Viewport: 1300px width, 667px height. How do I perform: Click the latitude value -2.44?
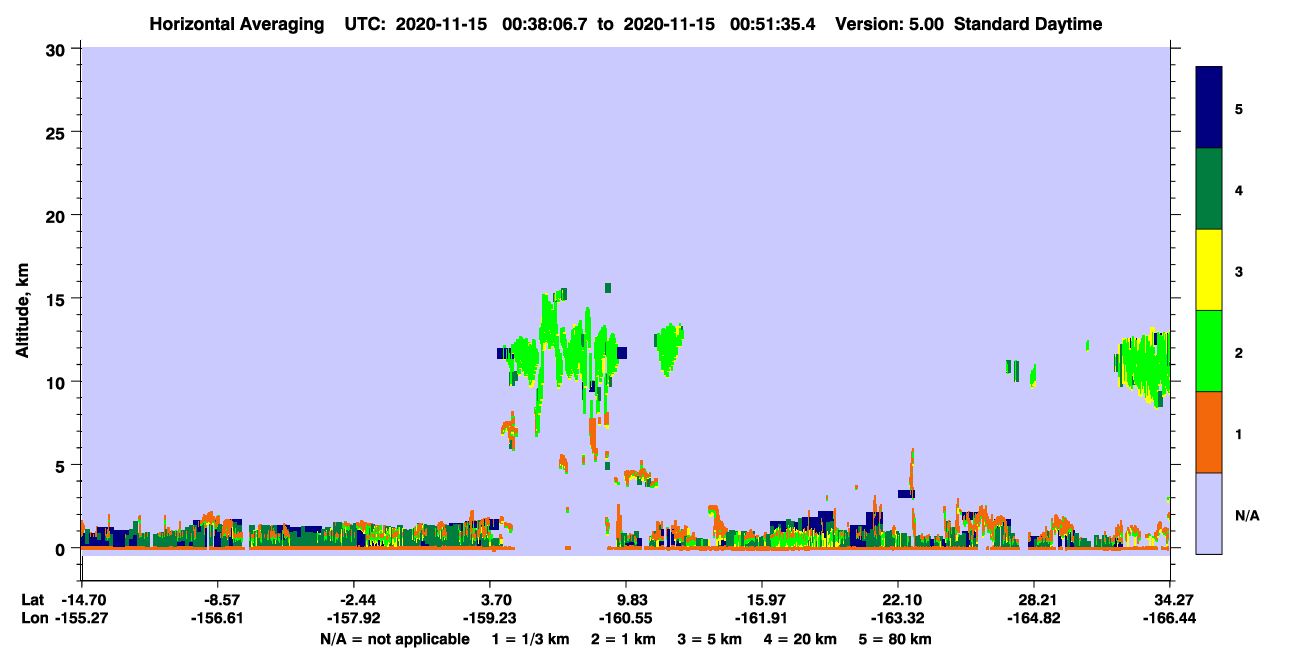coord(358,600)
